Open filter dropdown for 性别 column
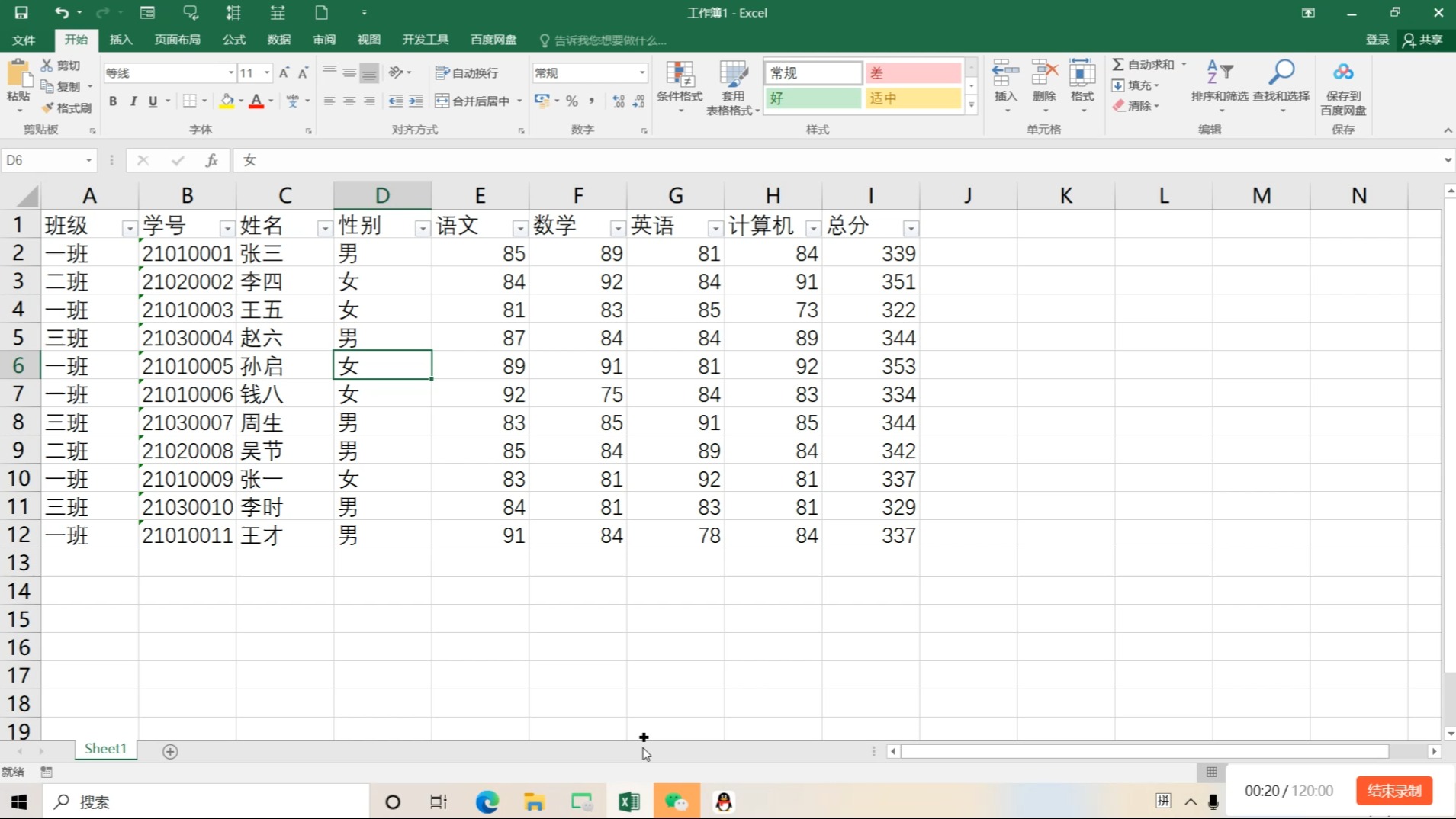Image resolution: width=1456 pixels, height=819 pixels. pos(422,228)
